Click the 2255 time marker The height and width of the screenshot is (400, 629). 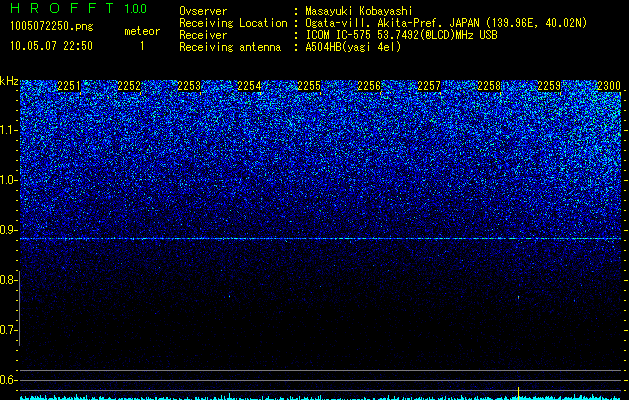point(309,86)
